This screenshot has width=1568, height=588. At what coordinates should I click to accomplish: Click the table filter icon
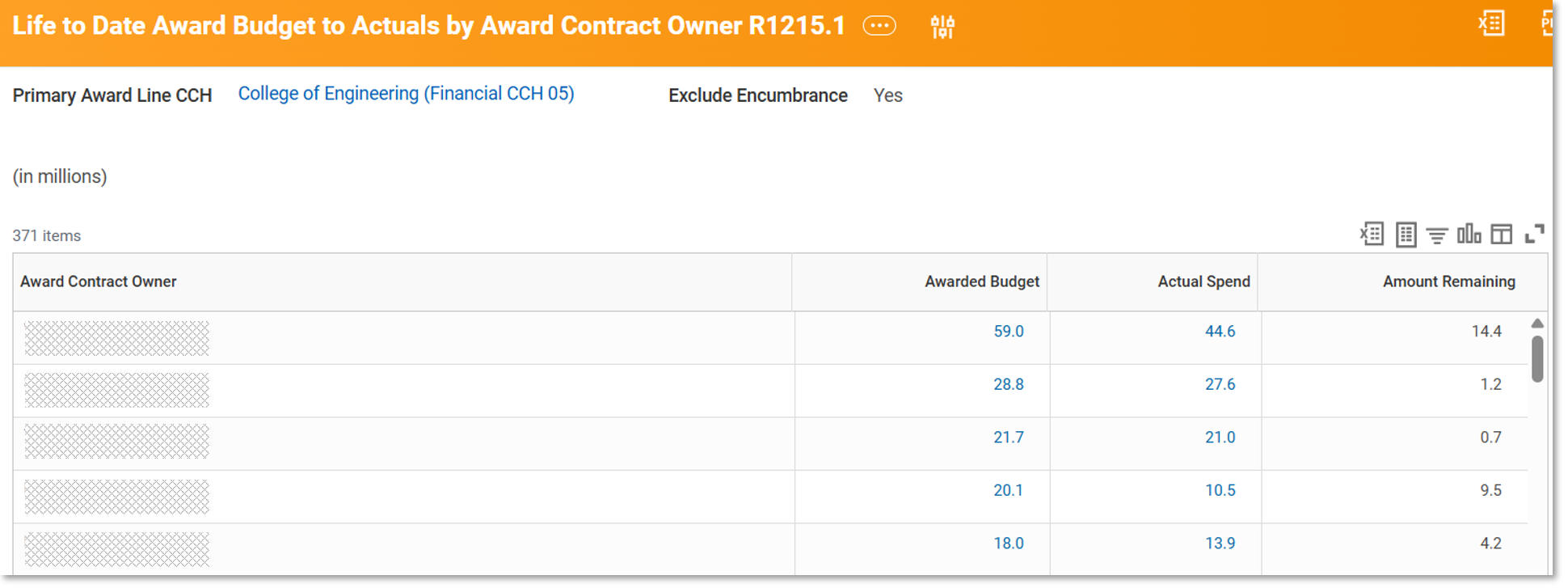click(1436, 235)
